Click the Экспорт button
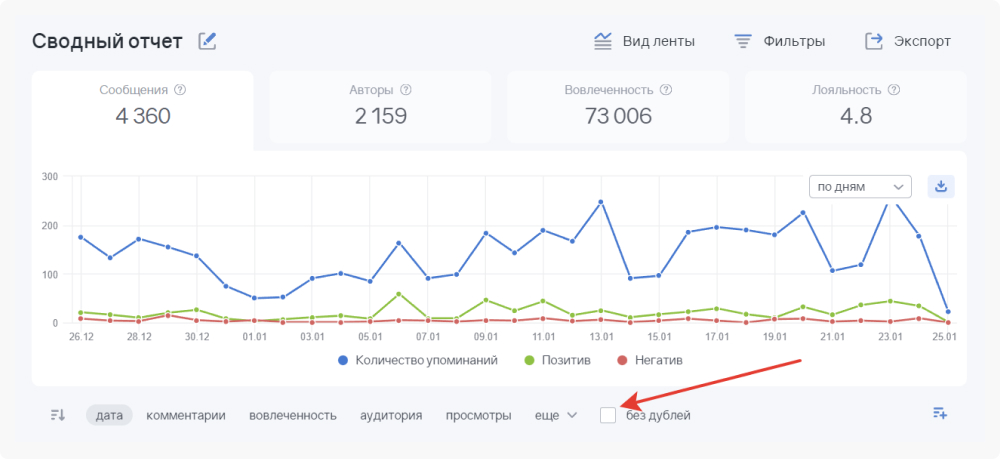 pos(908,41)
